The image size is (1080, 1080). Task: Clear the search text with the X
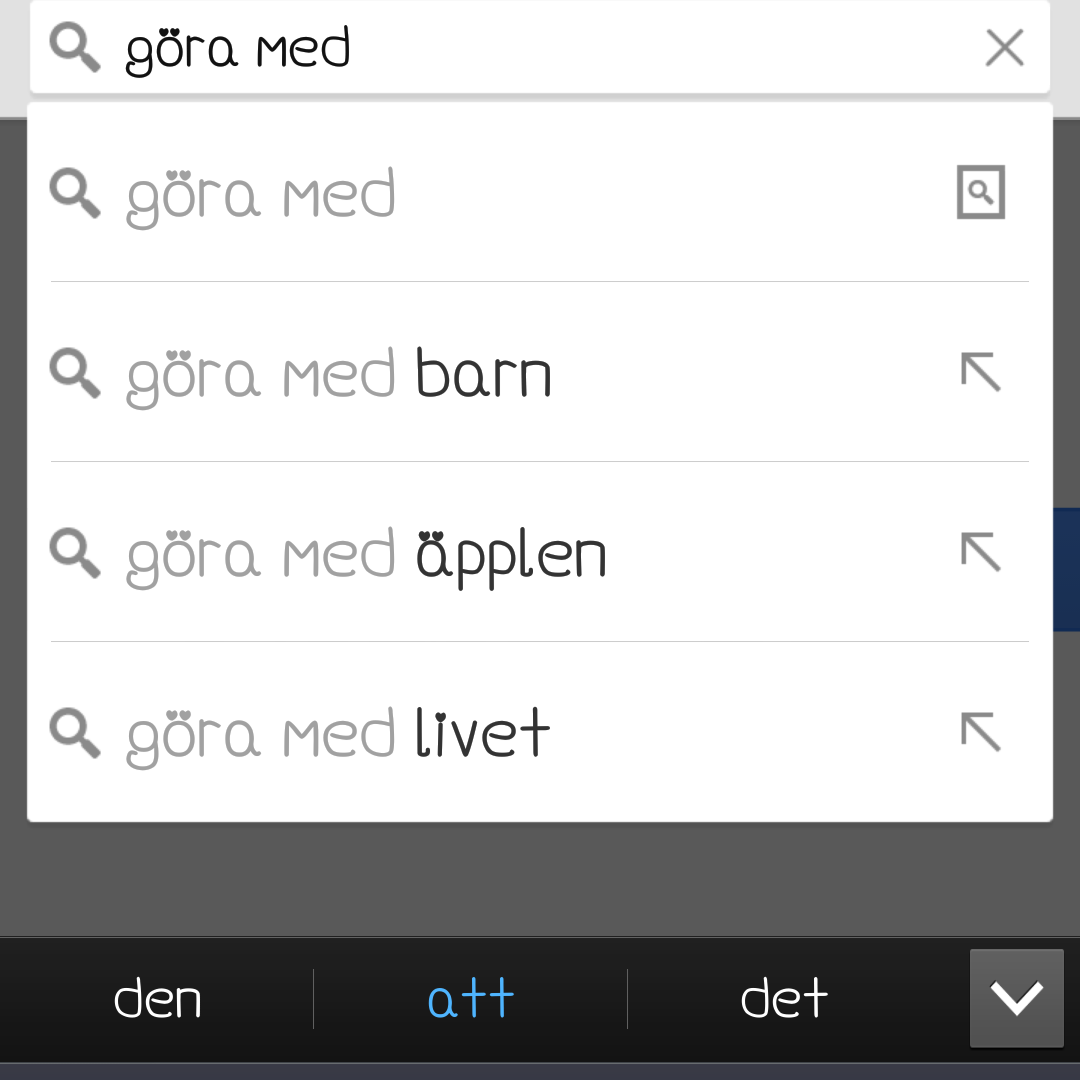coord(1004,47)
